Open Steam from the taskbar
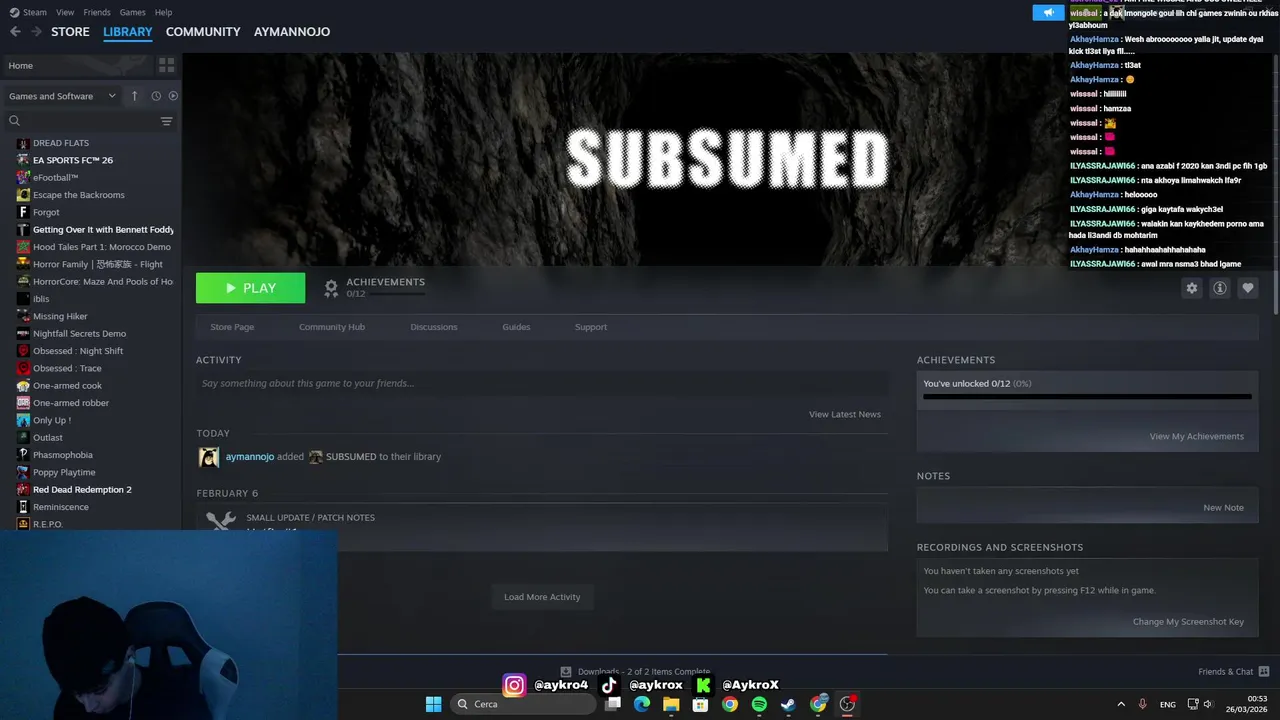Viewport: 1280px width, 720px height. 788,704
